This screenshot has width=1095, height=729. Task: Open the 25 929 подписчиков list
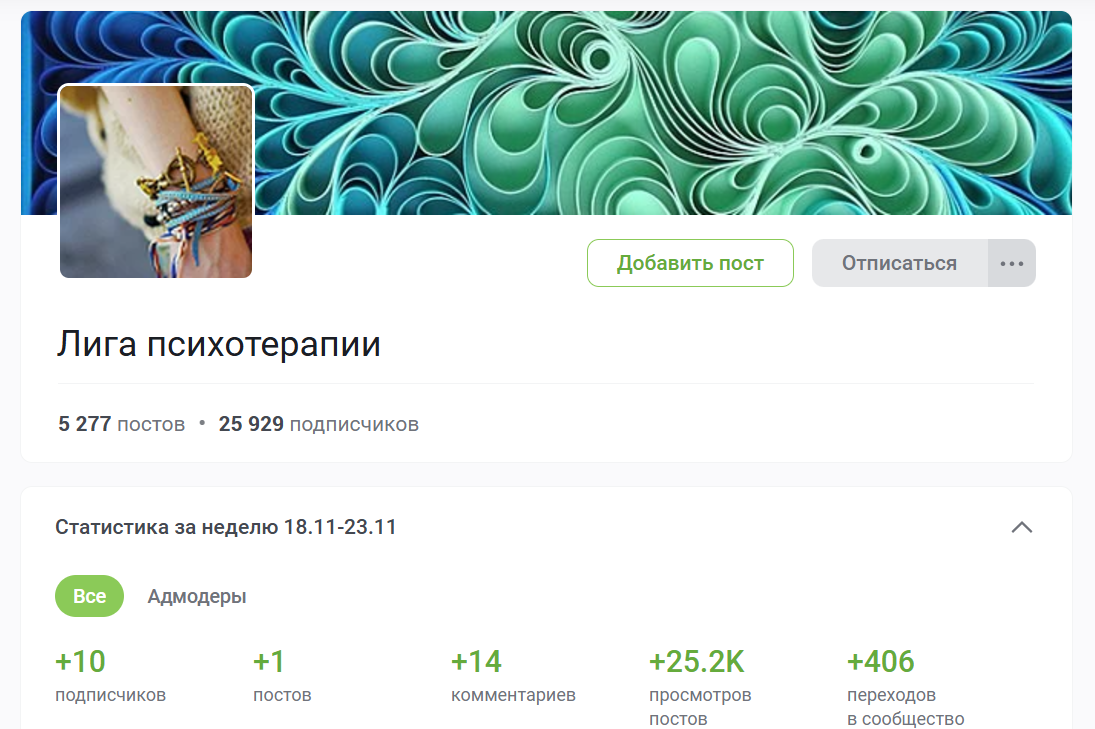[x=318, y=424]
